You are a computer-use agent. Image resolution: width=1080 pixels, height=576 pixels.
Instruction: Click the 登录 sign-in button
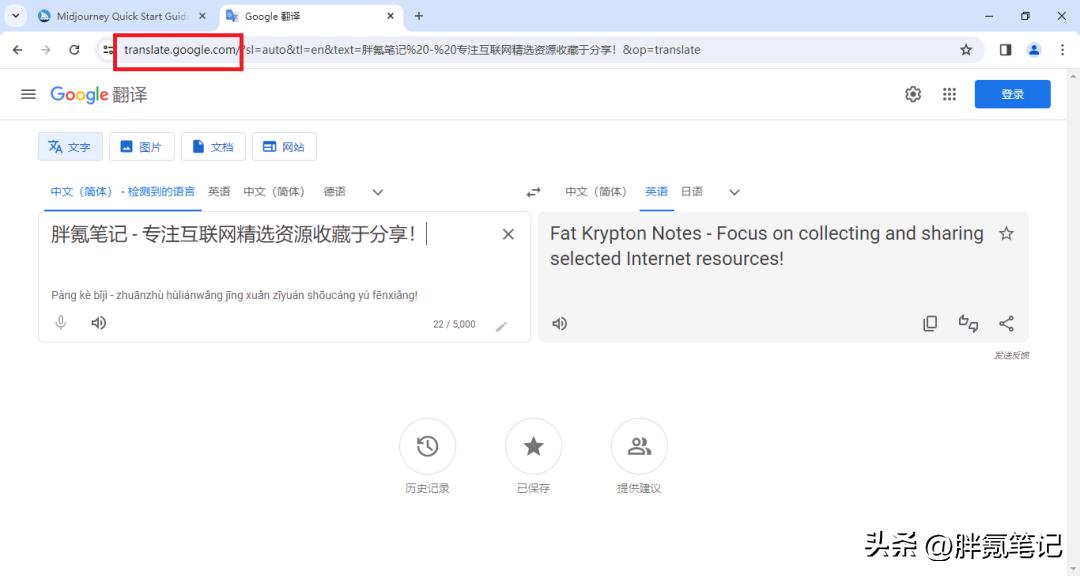(x=1013, y=93)
